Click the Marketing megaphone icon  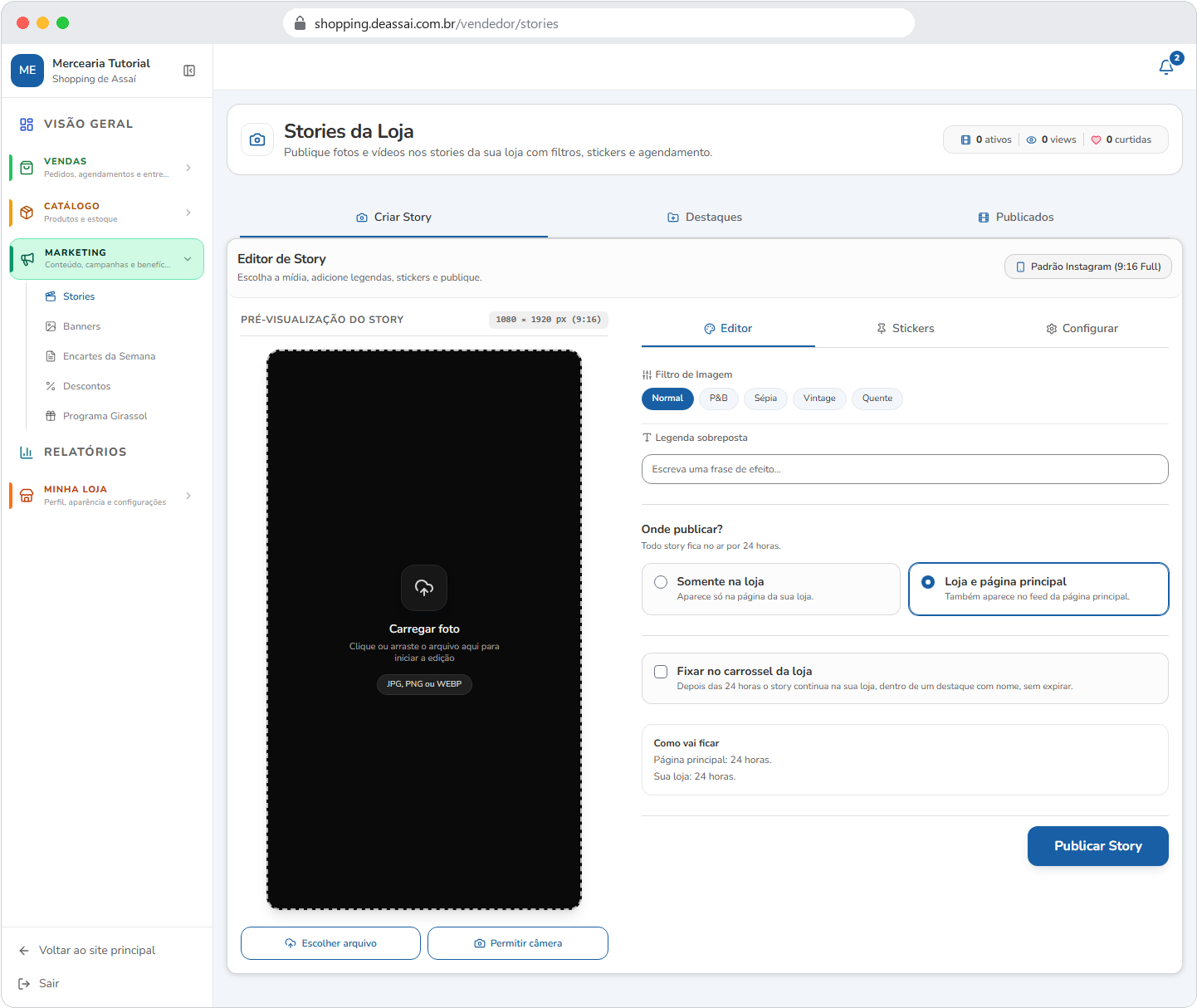pos(27,259)
